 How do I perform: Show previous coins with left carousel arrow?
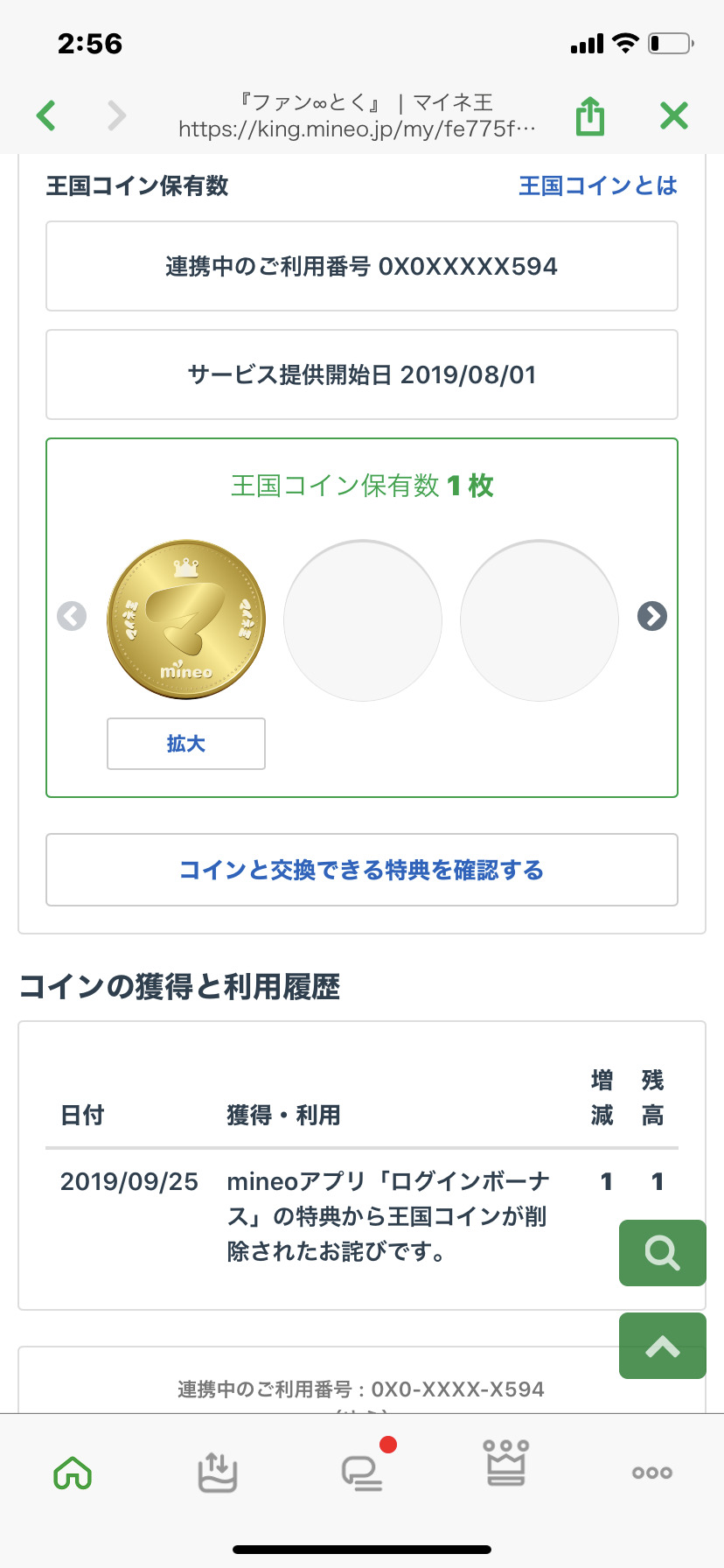[x=72, y=616]
